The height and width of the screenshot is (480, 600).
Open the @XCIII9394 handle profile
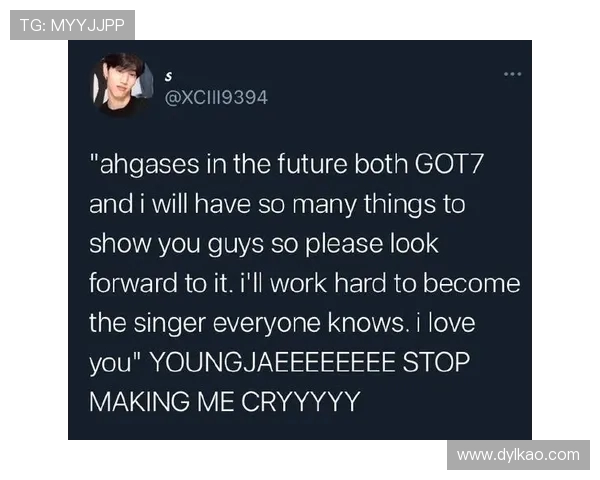click(216, 98)
